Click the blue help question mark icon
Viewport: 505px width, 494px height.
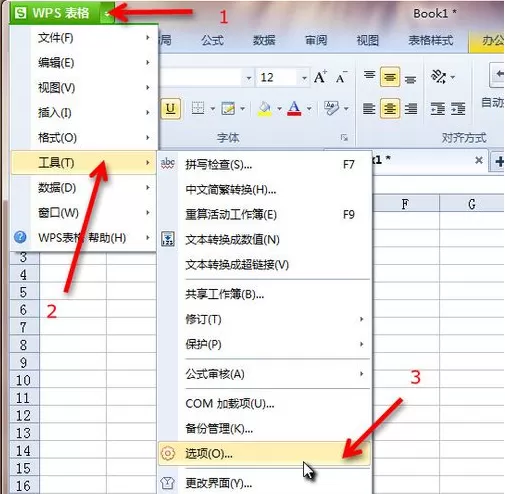[20, 237]
